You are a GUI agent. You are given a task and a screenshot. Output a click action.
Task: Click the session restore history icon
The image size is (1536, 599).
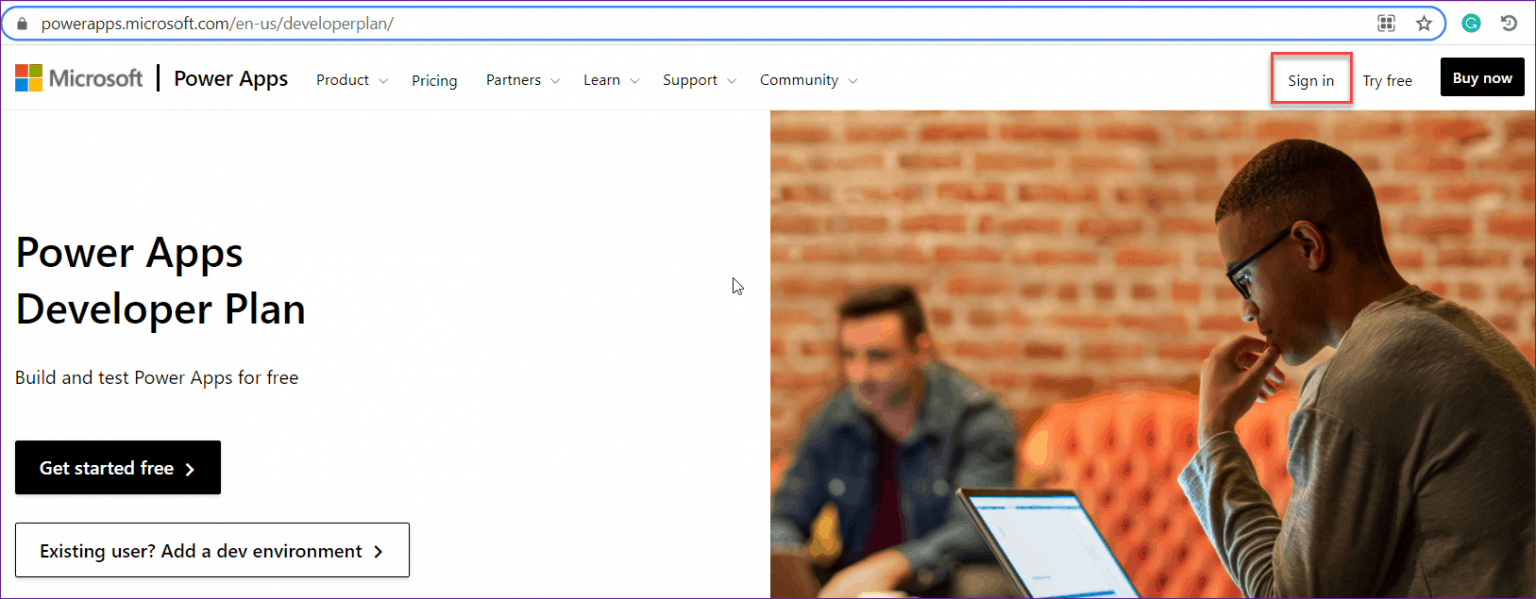coord(1510,22)
